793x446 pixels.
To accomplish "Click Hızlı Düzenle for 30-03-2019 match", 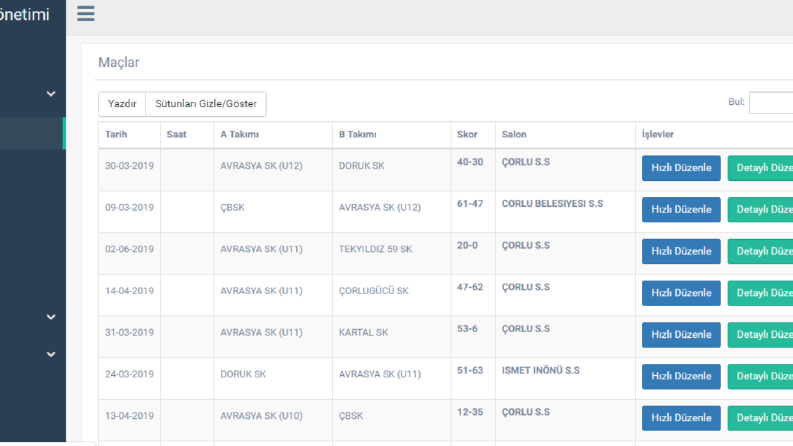I will coord(681,168).
